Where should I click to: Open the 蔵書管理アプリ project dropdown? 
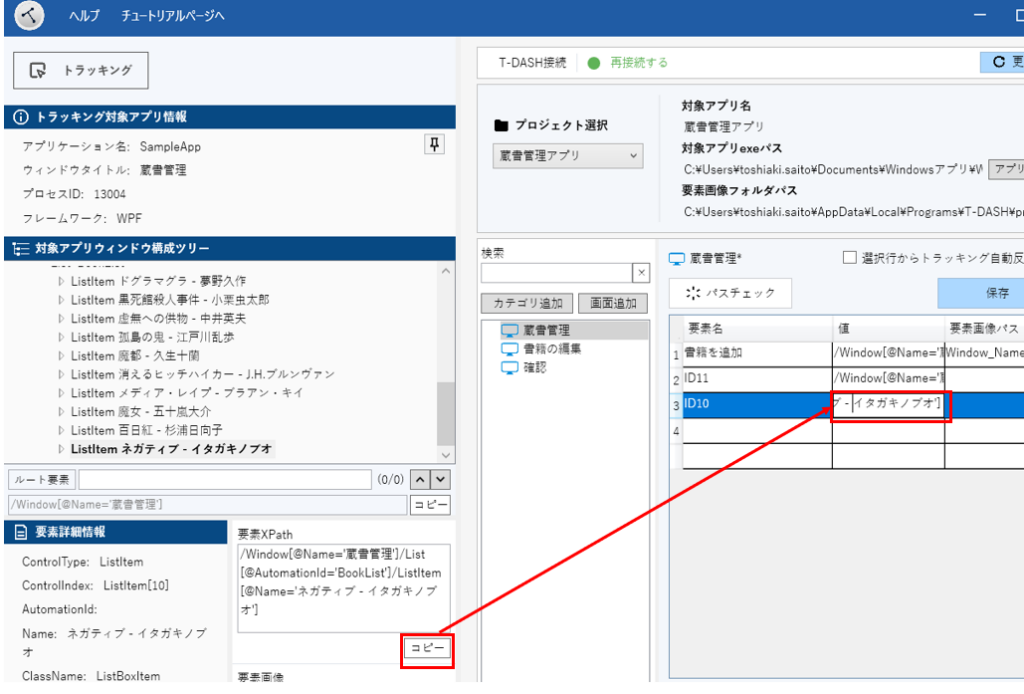(x=568, y=156)
